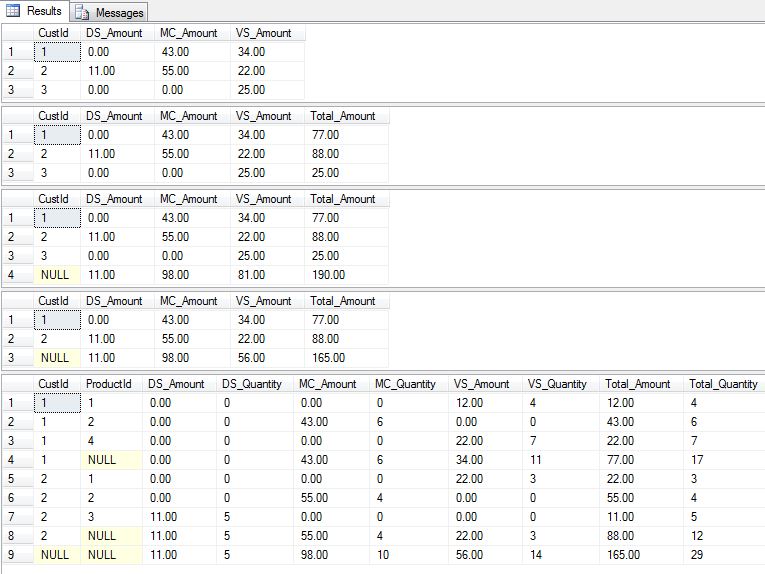
Task: Select the VS_Quantity column header
Action: [x=561, y=384]
